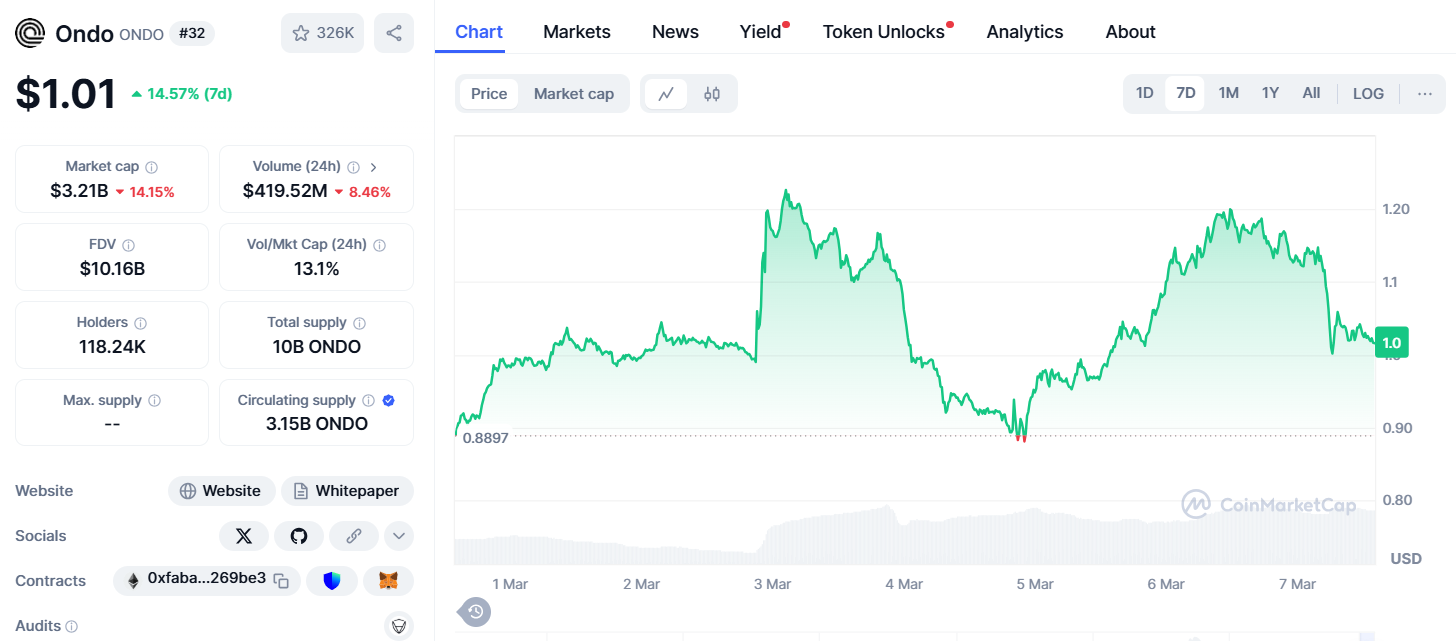
Task: Open the chart more options ellipsis menu
Action: [x=1425, y=94]
